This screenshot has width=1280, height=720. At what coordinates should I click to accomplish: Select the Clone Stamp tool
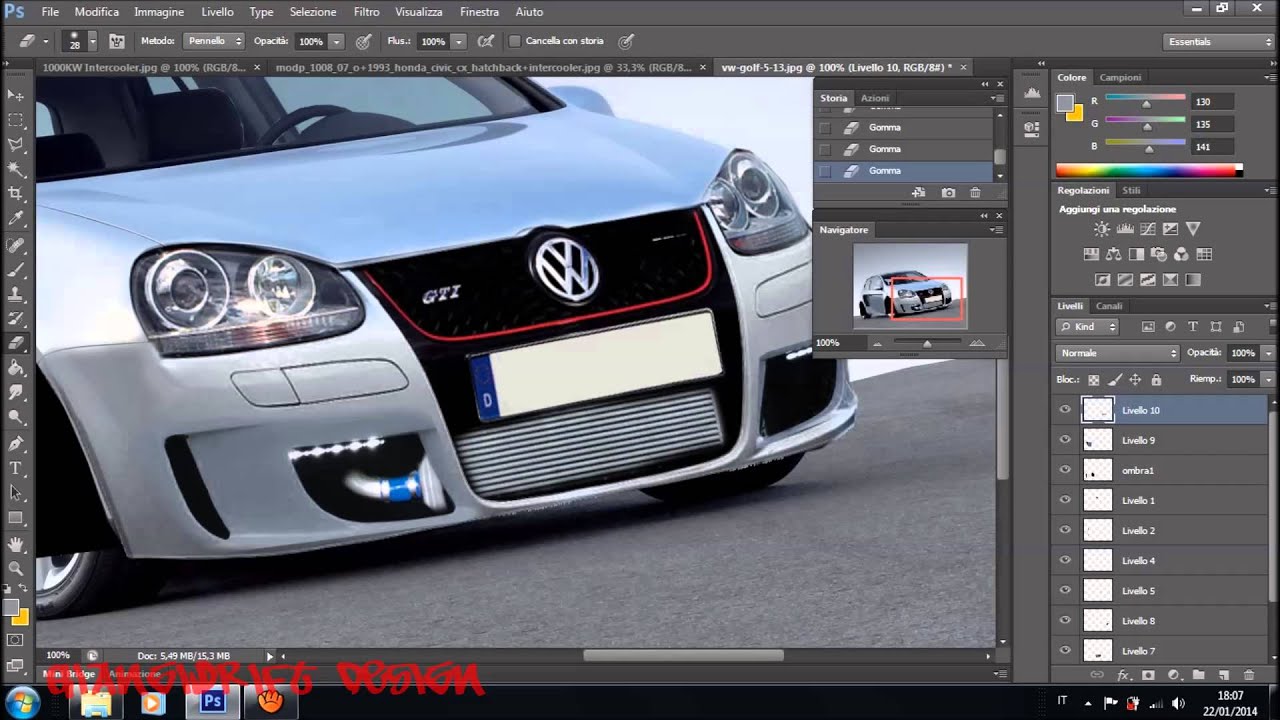(x=16, y=295)
